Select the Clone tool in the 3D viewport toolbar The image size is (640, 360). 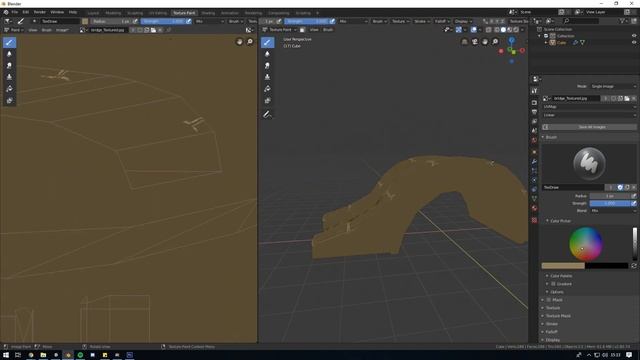pos(267,77)
